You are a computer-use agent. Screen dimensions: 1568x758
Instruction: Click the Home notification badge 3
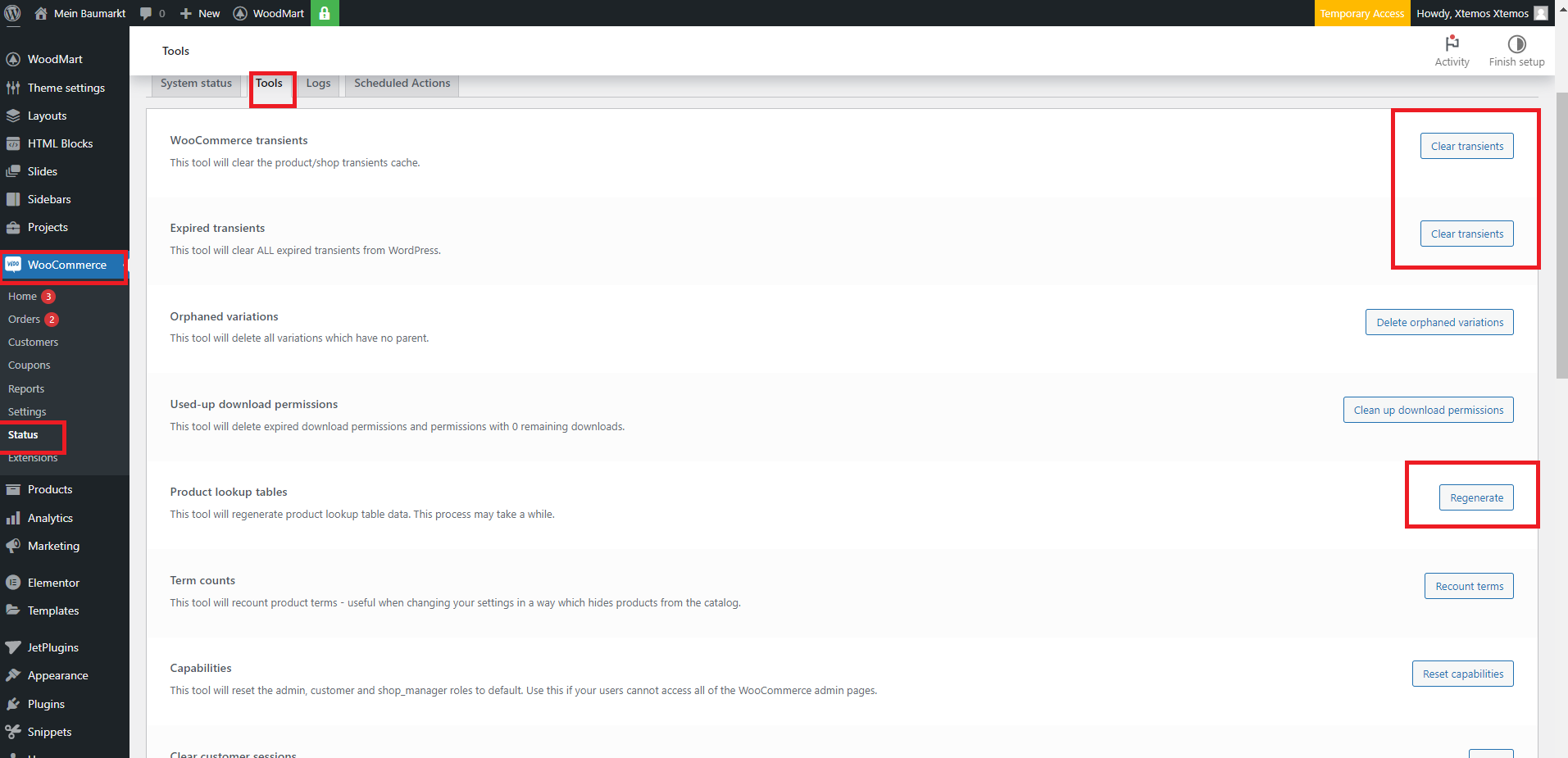click(x=48, y=297)
